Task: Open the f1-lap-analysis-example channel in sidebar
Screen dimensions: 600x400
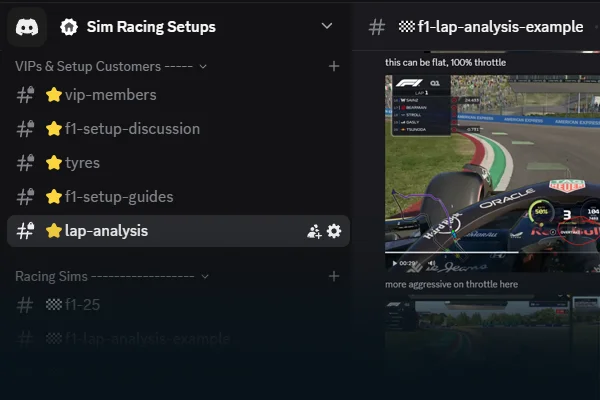Action: click(178, 339)
